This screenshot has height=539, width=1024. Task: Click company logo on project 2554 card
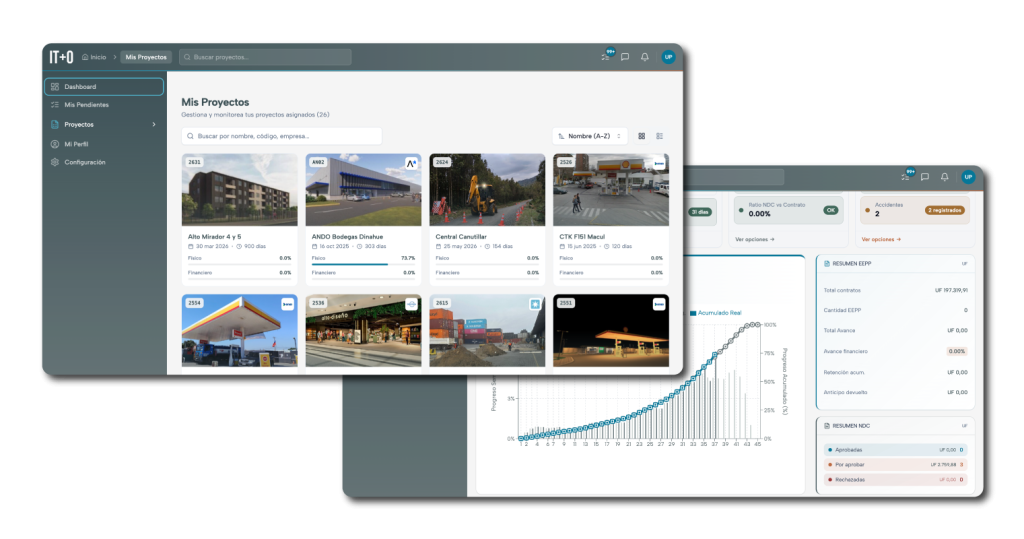pyautogui.click(x=287, y=304)
